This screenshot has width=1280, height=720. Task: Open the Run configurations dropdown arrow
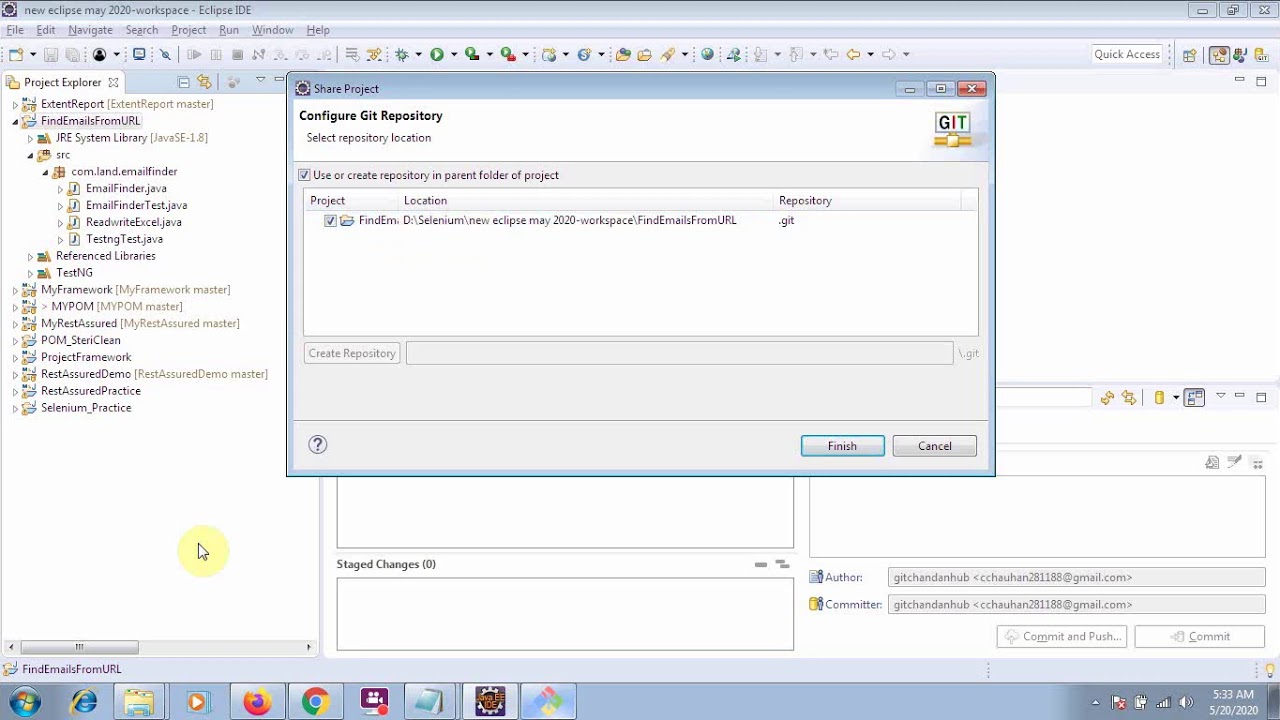[454, 55]
